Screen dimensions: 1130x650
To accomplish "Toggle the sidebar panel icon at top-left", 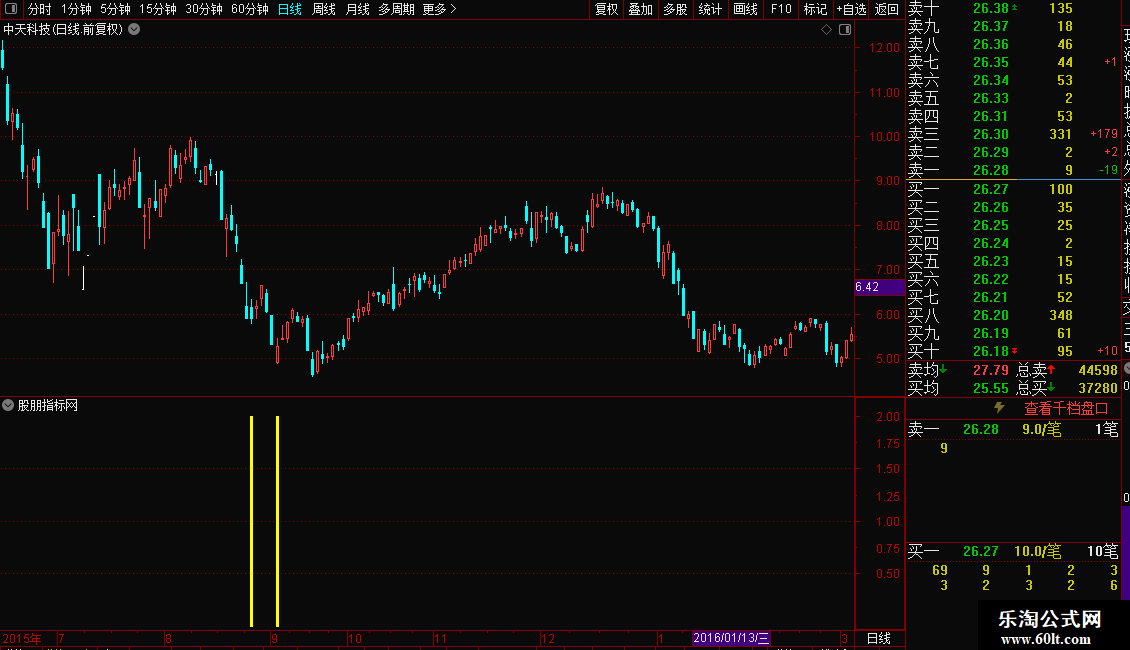I will [x=11, y=9].
